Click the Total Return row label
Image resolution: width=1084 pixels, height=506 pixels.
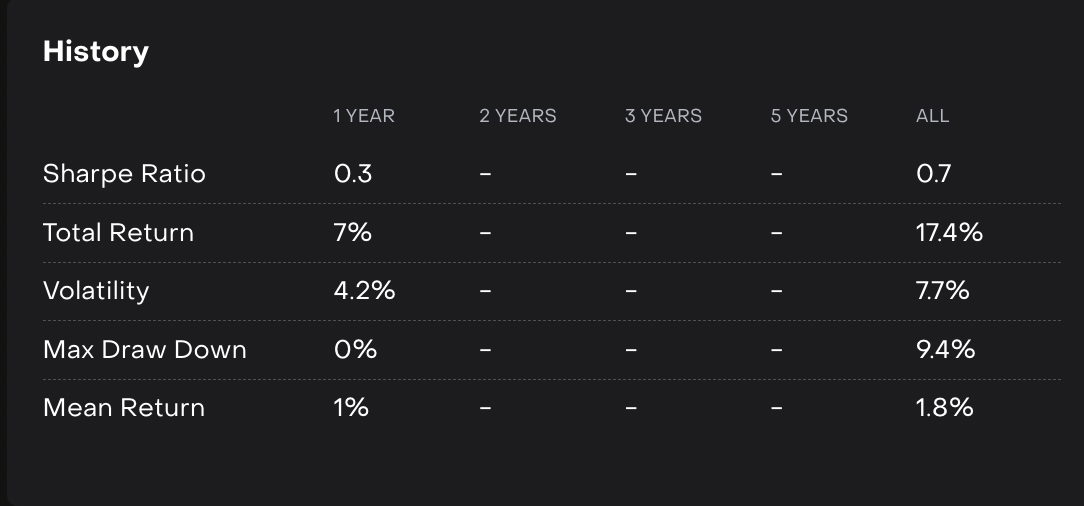click(118, 233)
